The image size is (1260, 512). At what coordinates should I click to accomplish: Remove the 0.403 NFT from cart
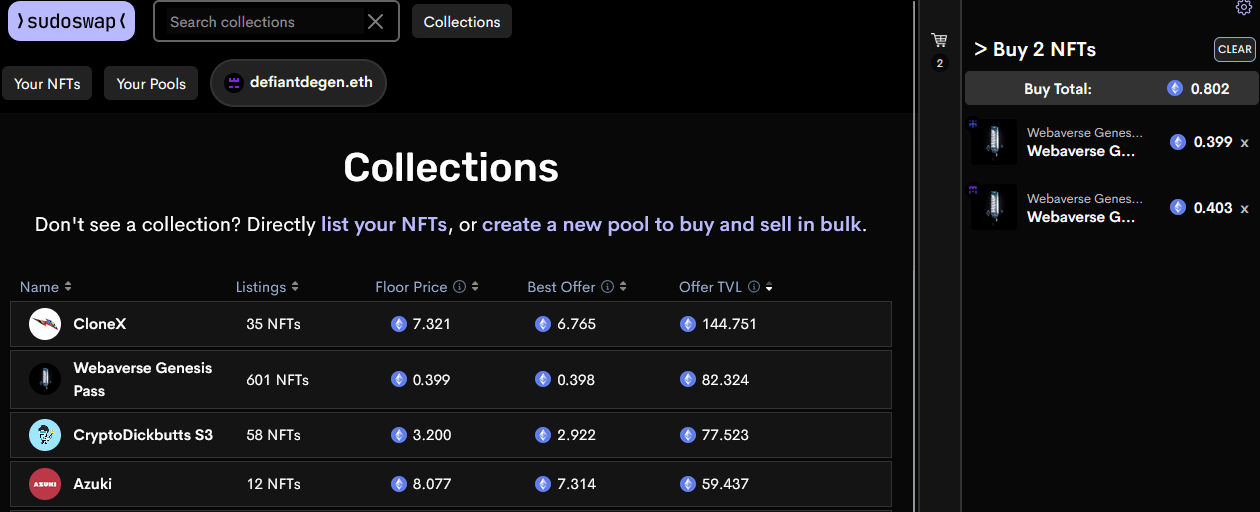coord(1245,209)
